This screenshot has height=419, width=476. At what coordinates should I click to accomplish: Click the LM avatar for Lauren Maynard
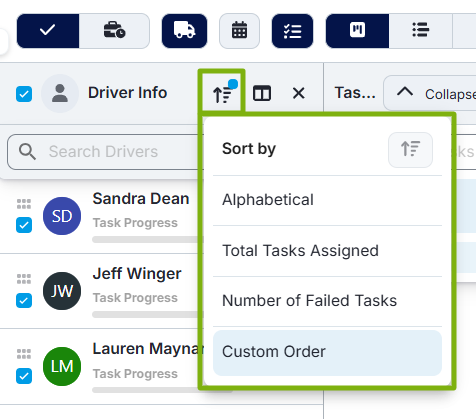pos(62,366)
